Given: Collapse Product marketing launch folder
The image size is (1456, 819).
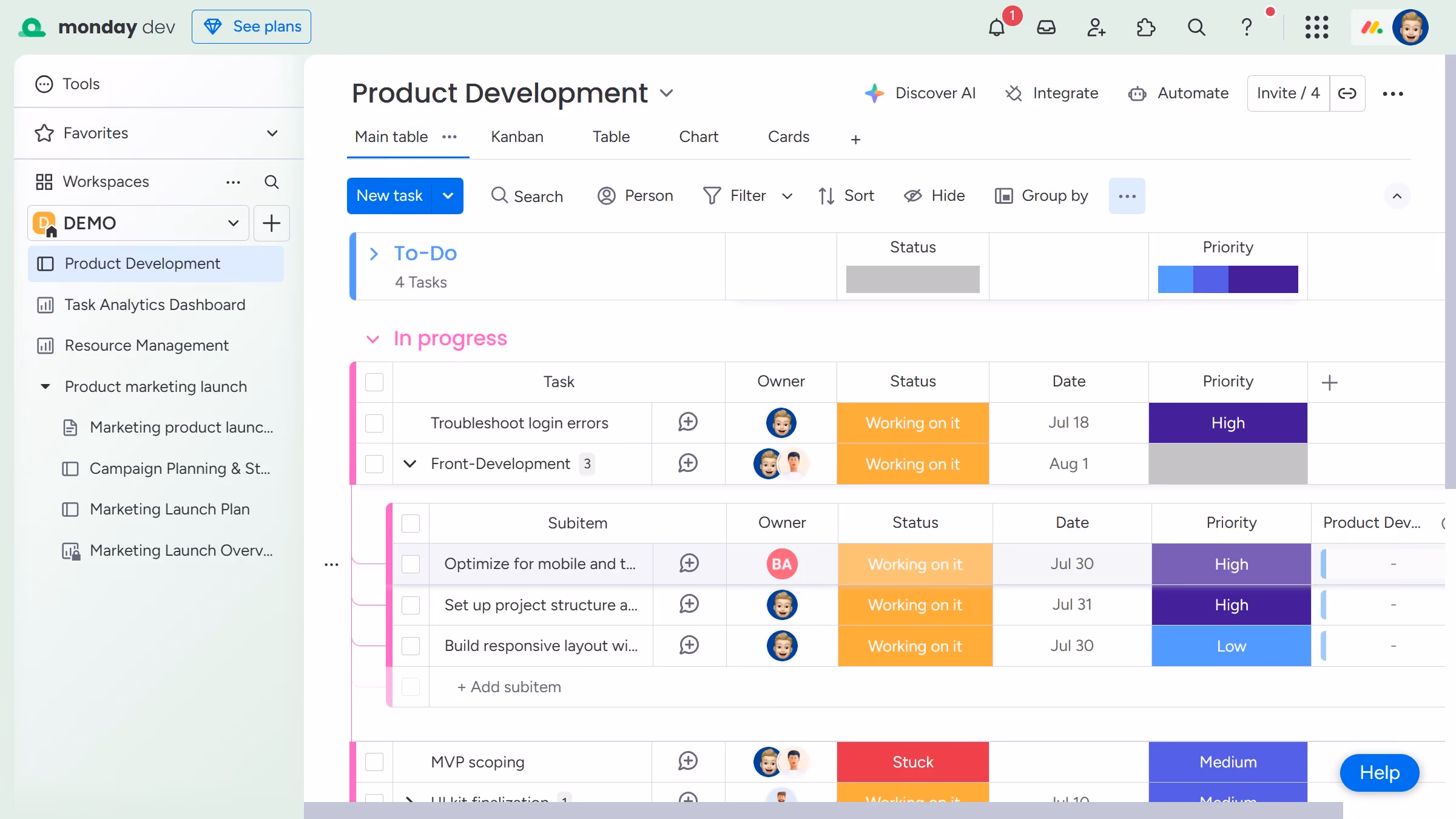Looking at the screenshot, I should pyautogui.click(x=45, y=386).
